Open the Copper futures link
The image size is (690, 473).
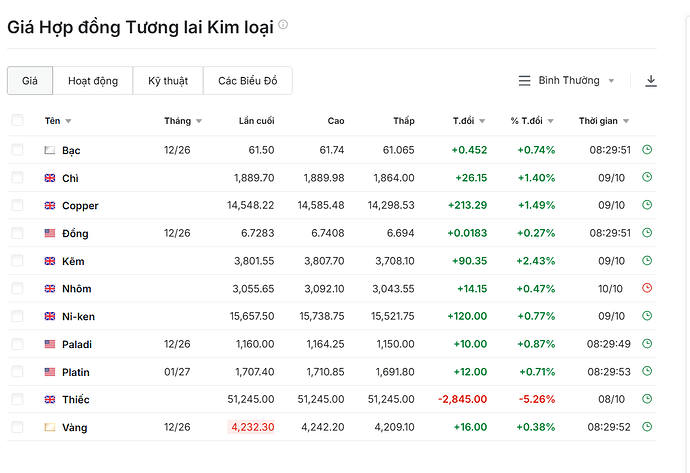80,206
